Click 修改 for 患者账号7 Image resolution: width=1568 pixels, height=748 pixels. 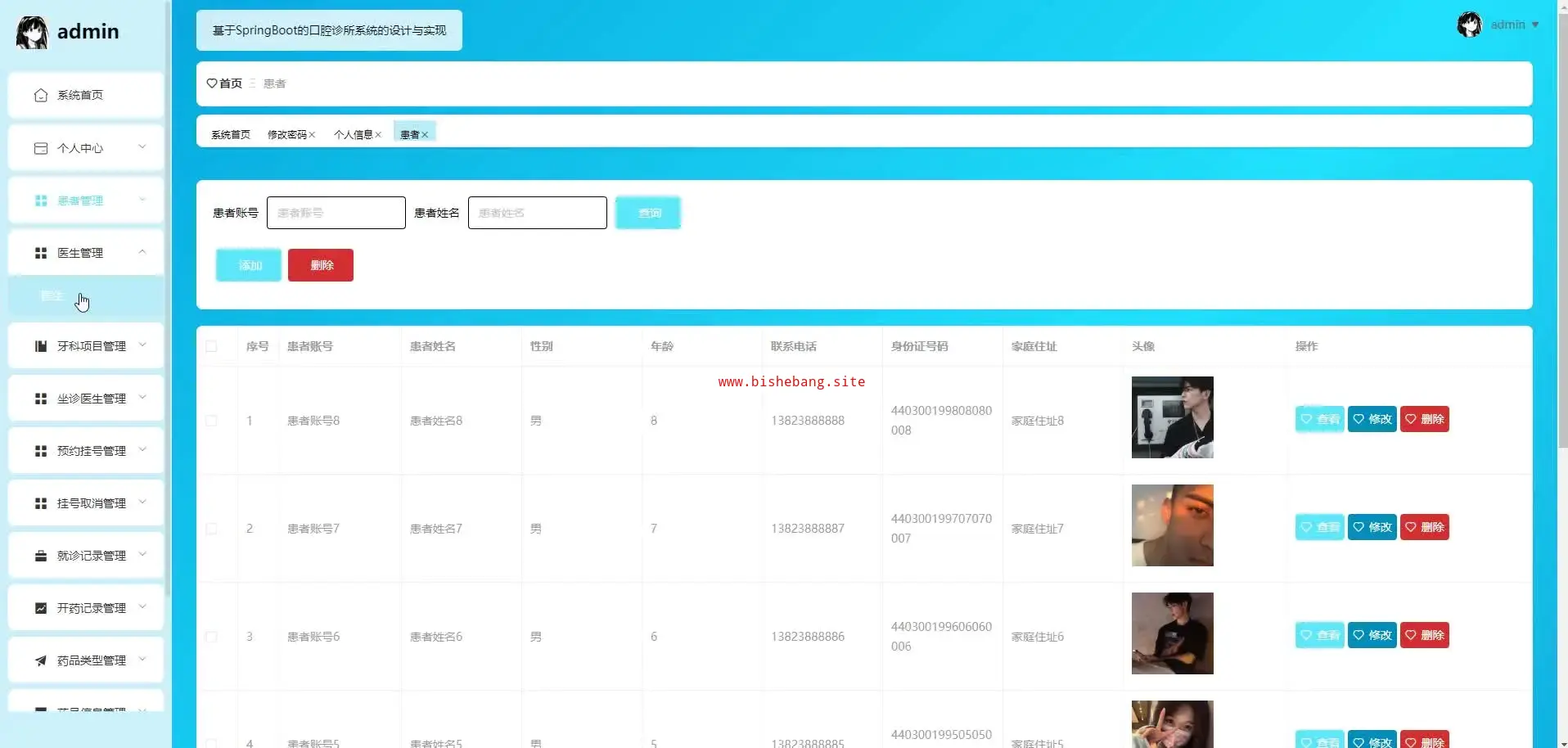[1372, 527]
